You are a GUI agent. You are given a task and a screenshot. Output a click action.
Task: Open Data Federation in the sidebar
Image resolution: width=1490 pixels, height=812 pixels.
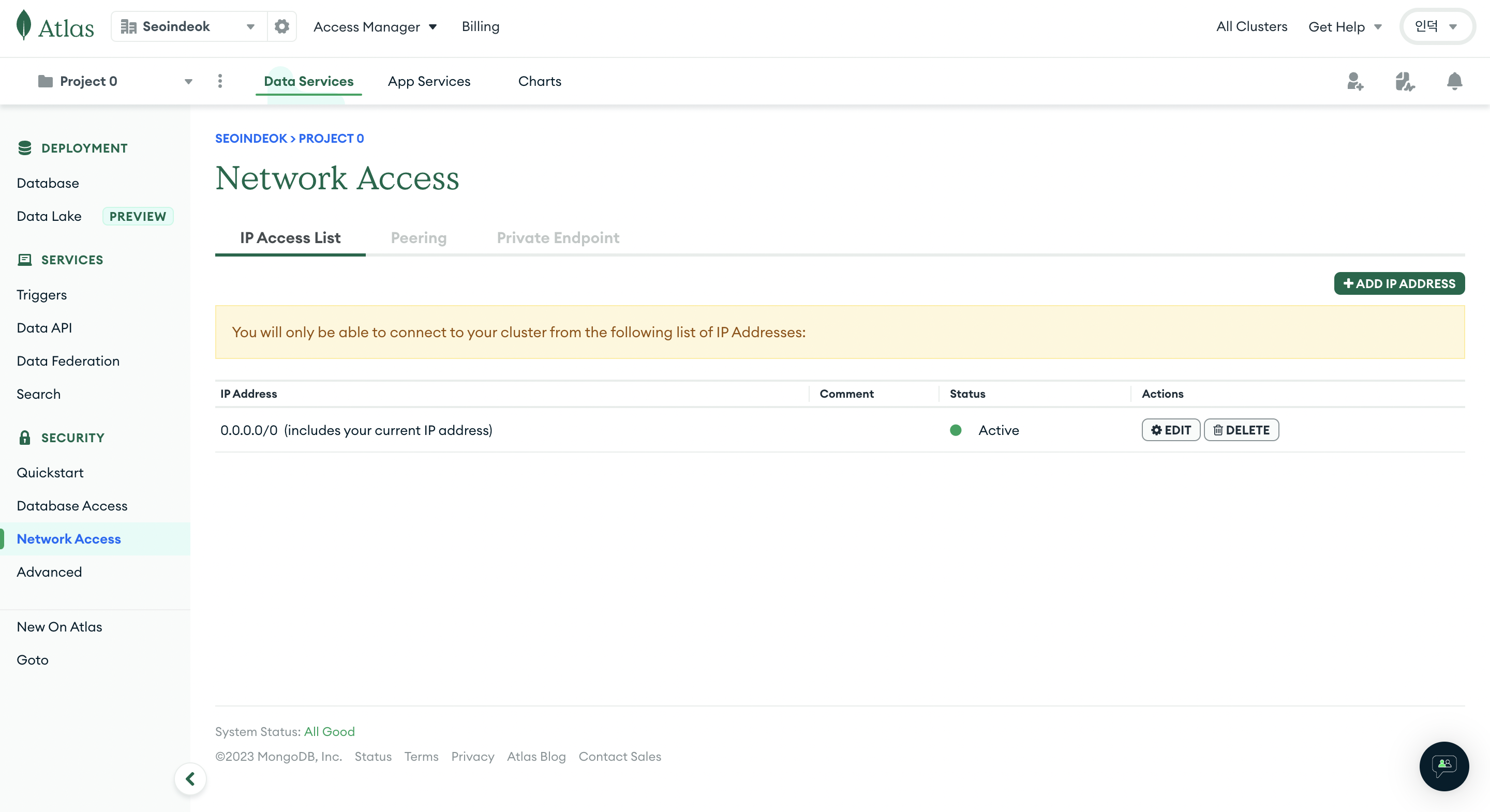point(68,361)
